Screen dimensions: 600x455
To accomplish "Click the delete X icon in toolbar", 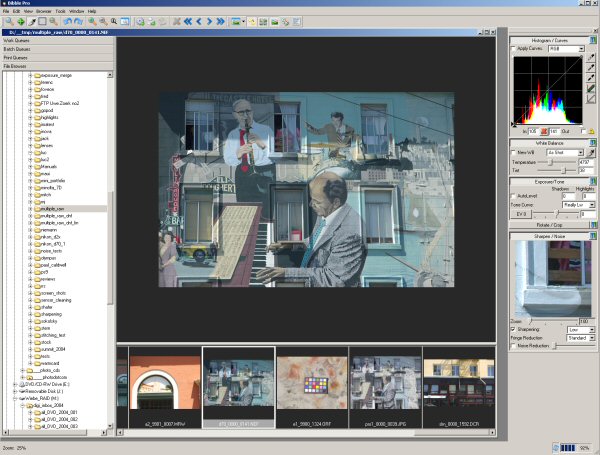I will coord(176,22).
